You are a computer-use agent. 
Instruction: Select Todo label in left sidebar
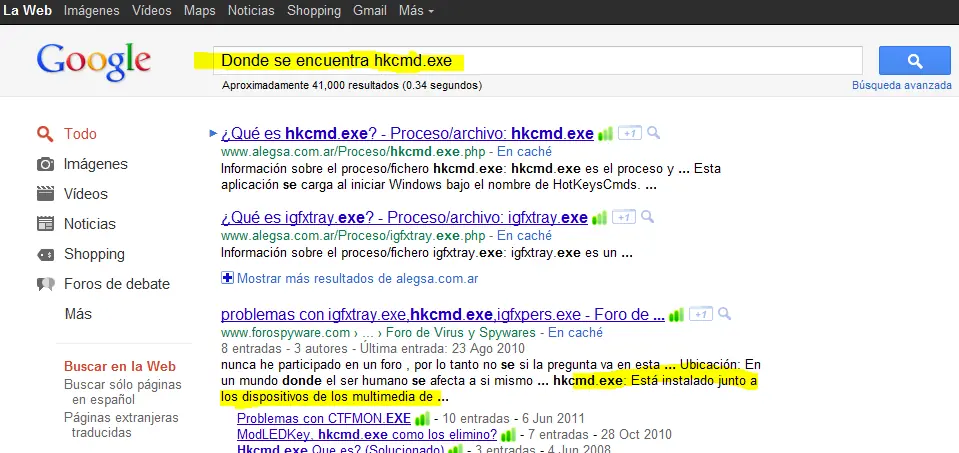(x=80, y=134)
